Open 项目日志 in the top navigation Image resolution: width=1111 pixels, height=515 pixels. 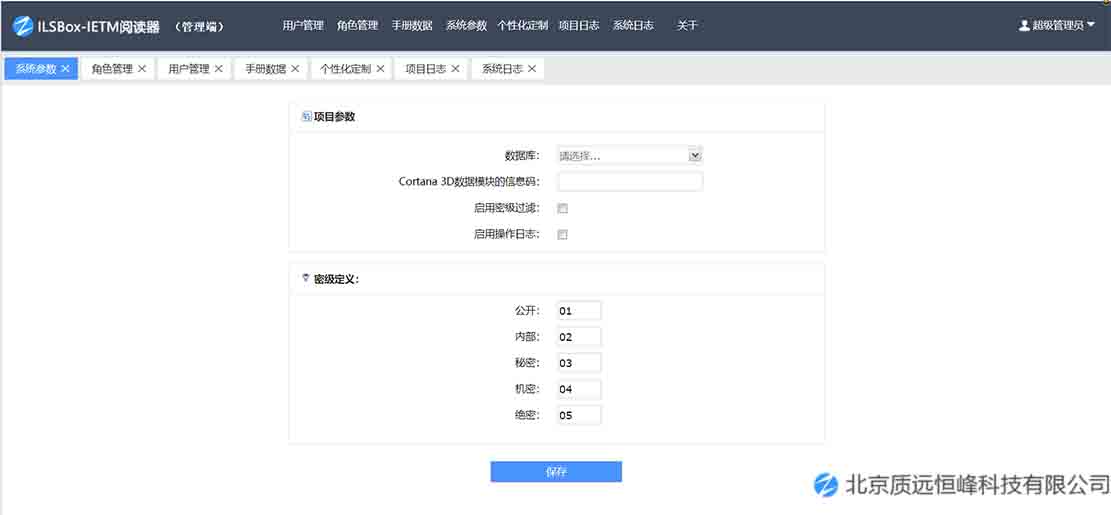[578, 26]
